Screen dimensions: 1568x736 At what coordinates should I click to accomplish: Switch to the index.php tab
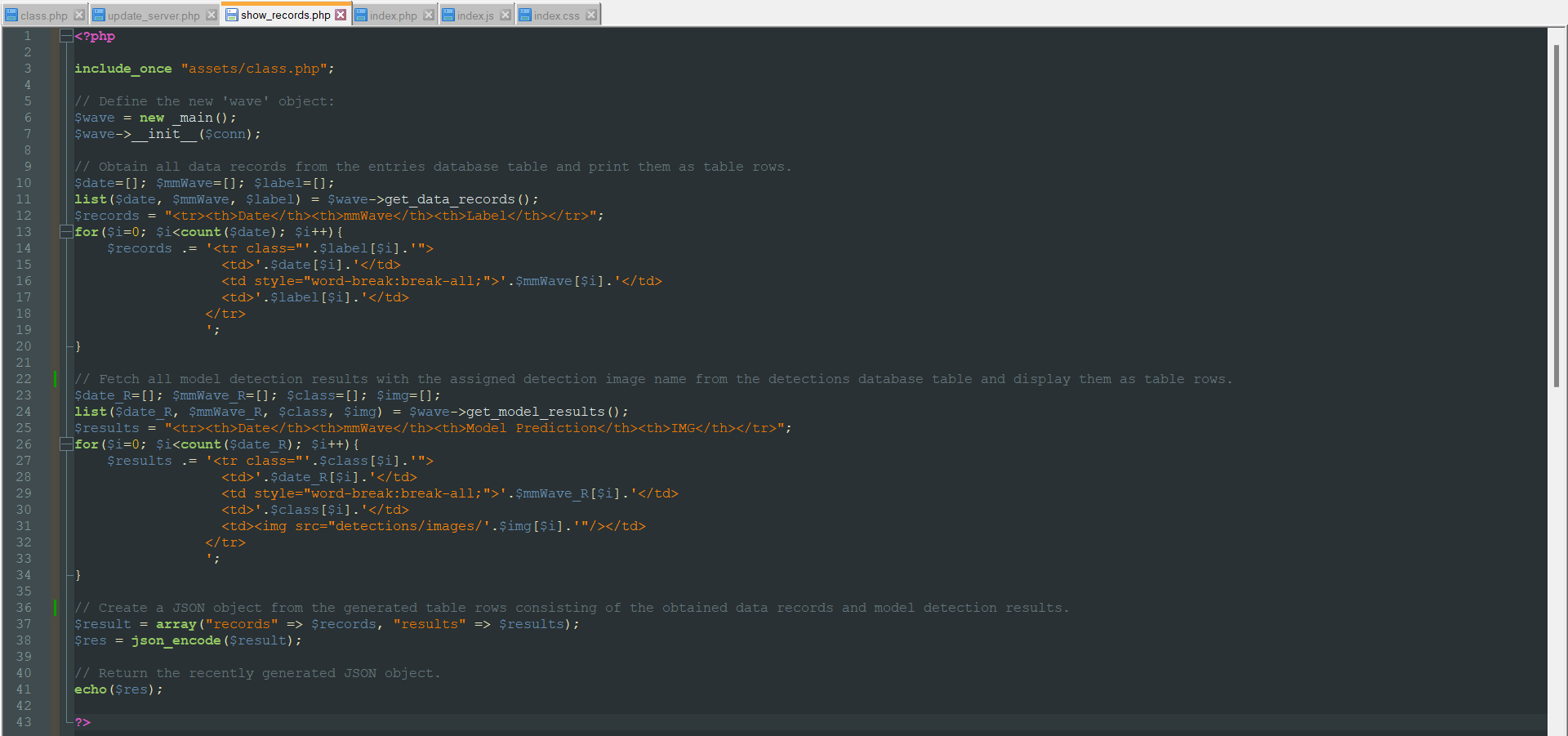click(x=394, y=14)
